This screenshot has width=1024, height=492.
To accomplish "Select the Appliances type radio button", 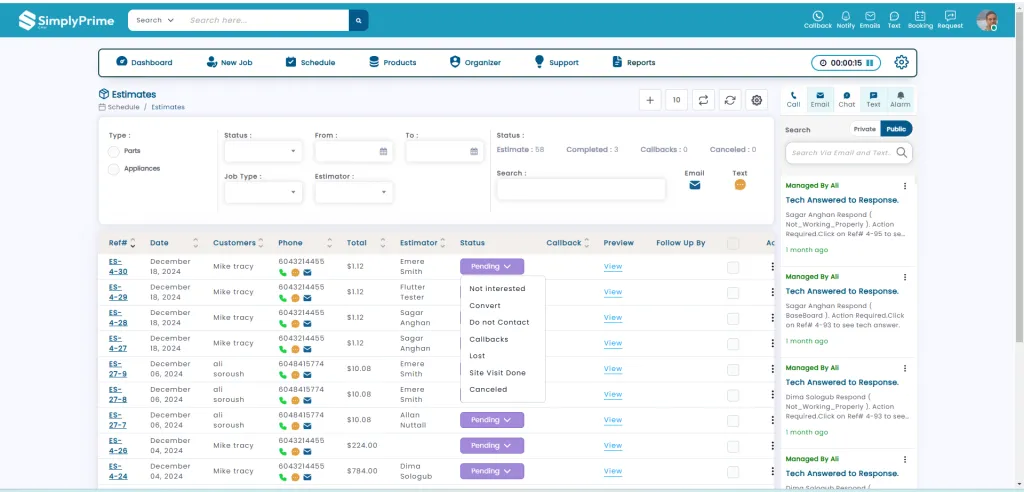I will pos(114,169).
